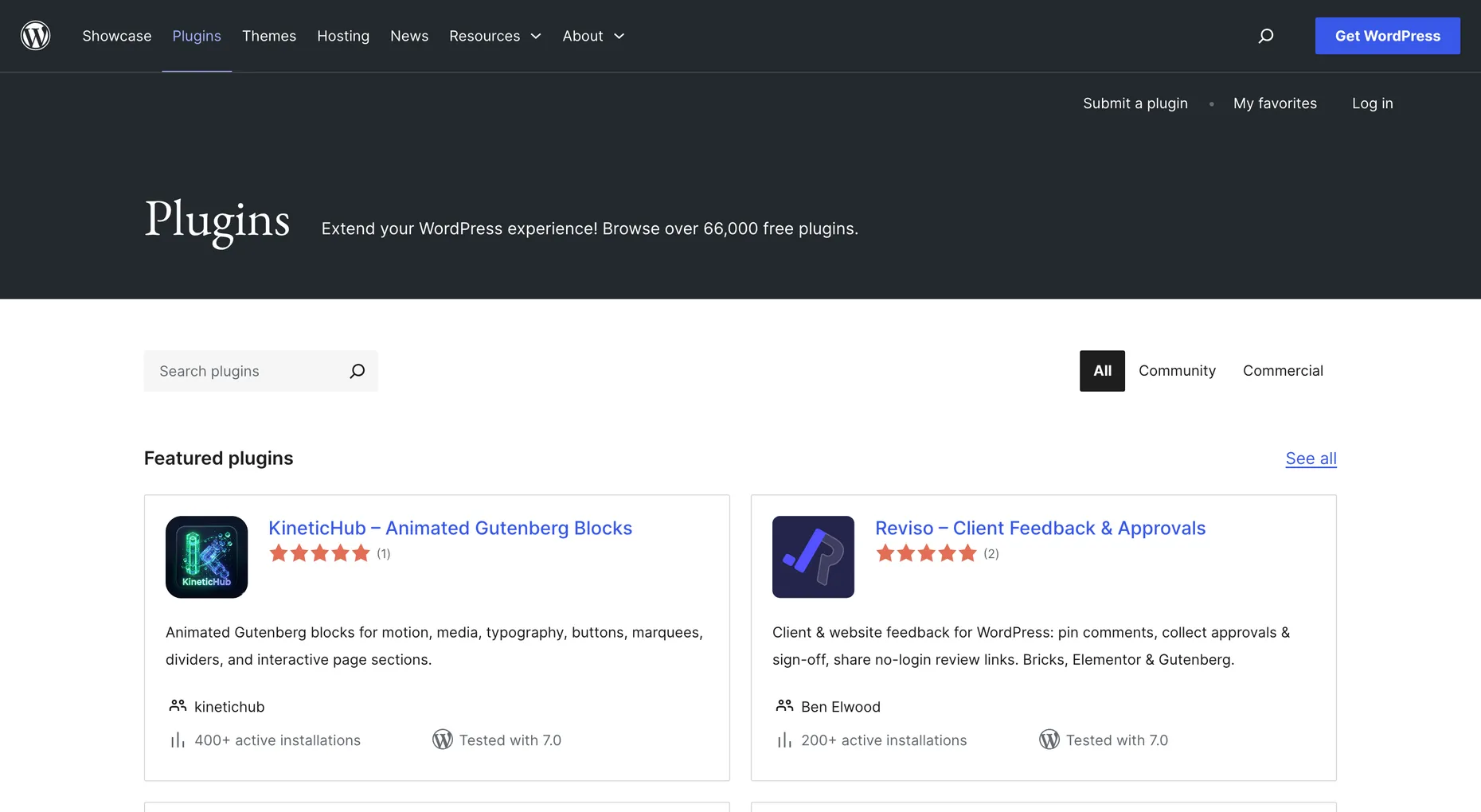This screenshot has height=812, width=1481.
Task: Filter by Commercial plugins
Action: tap(1283, 371)
